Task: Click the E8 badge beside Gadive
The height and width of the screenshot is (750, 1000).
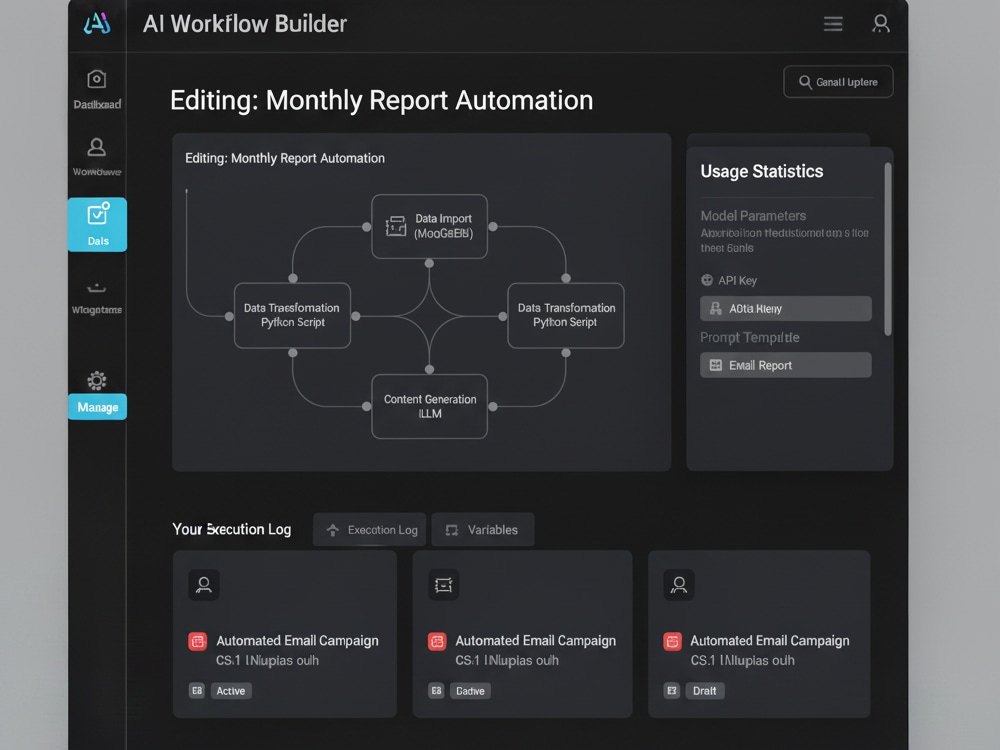Action: click(x=436, y=691)
